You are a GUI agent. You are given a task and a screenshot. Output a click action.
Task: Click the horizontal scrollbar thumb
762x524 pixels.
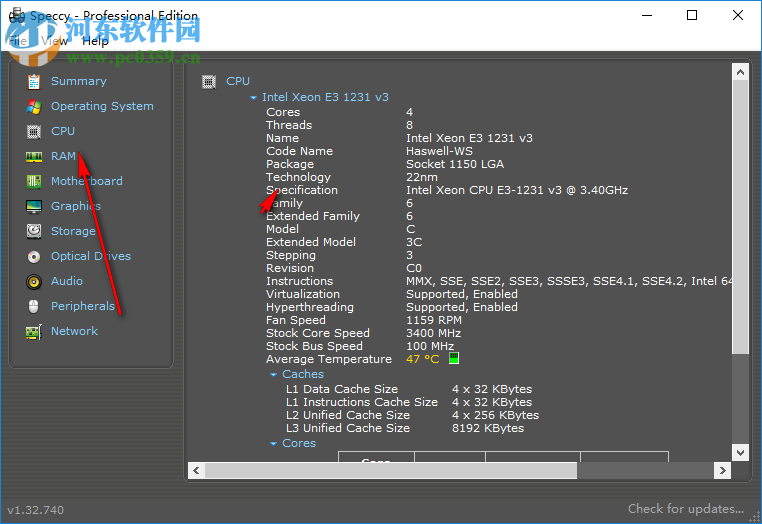point(391,470)
